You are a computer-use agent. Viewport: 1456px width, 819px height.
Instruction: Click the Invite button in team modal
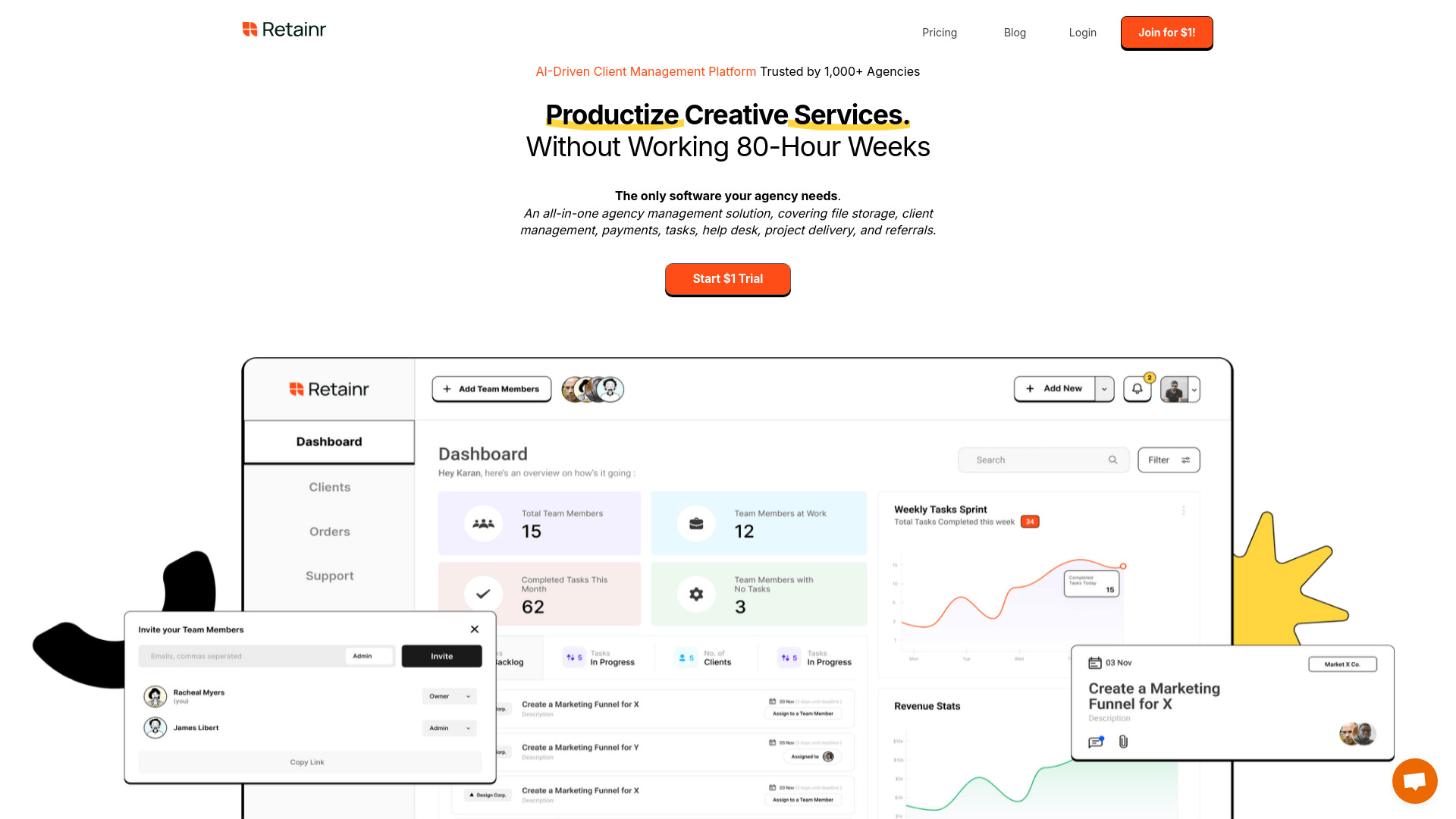(x=441, y=655)
